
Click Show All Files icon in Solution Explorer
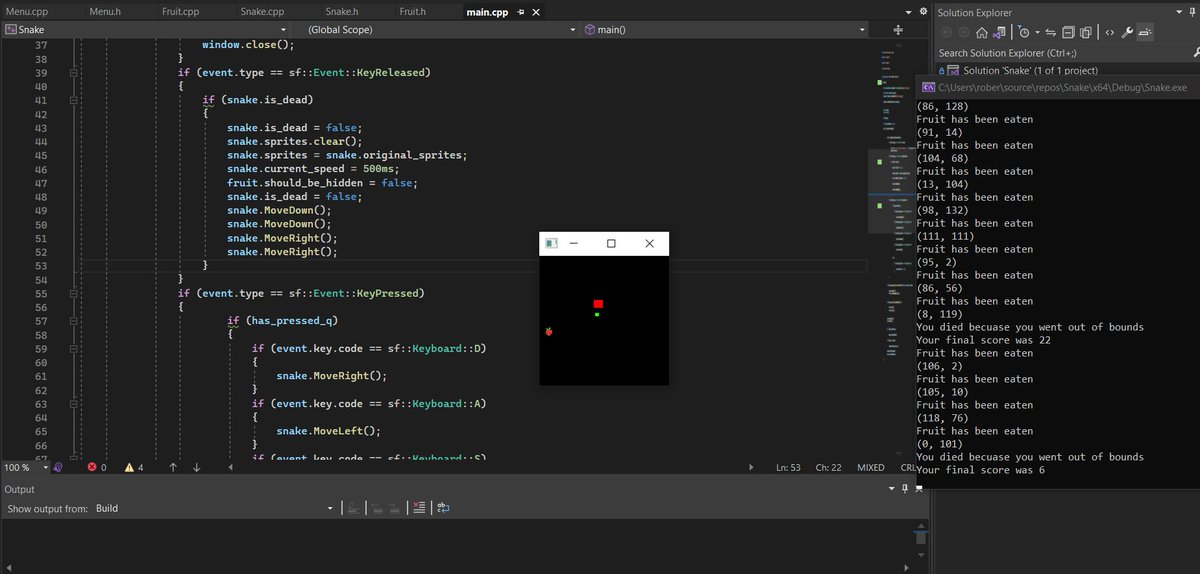pos(1086,32)
